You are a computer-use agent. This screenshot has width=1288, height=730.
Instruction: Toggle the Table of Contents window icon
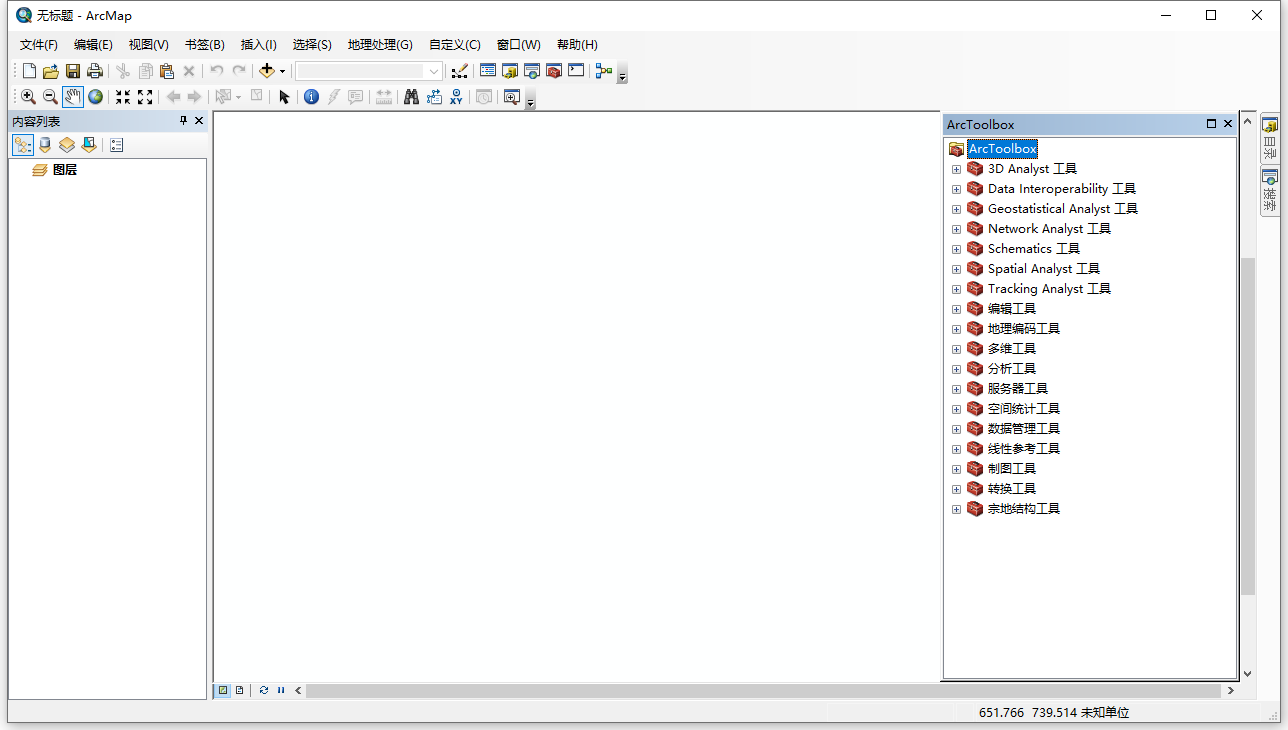pyautogui.click(x=488, y=71)
